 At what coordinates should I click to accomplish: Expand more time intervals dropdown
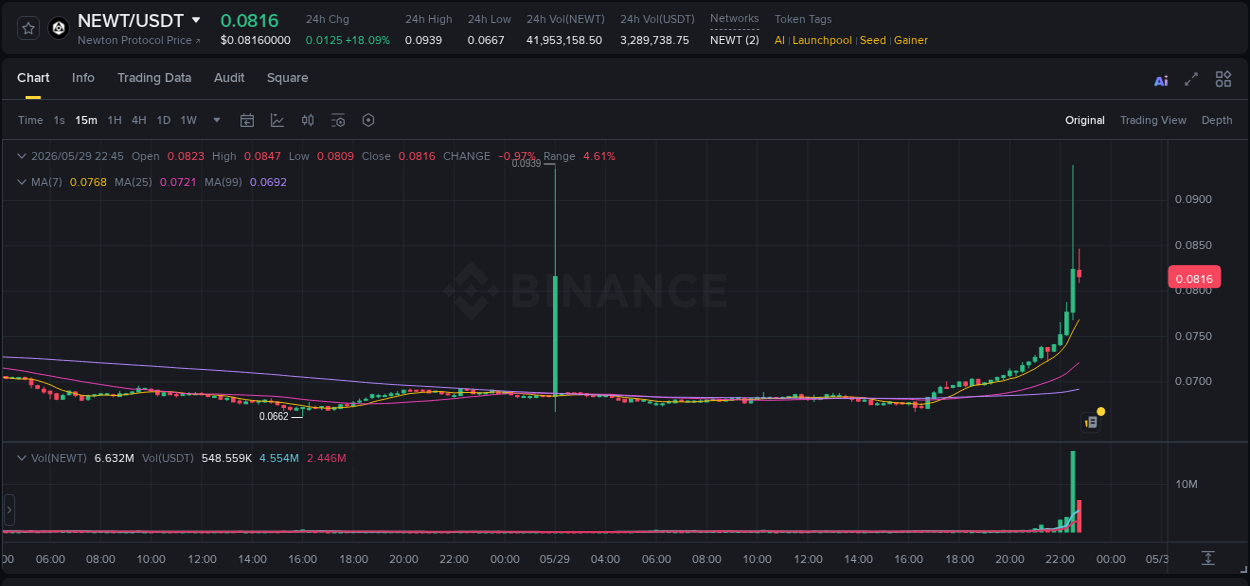pos(217,120)
